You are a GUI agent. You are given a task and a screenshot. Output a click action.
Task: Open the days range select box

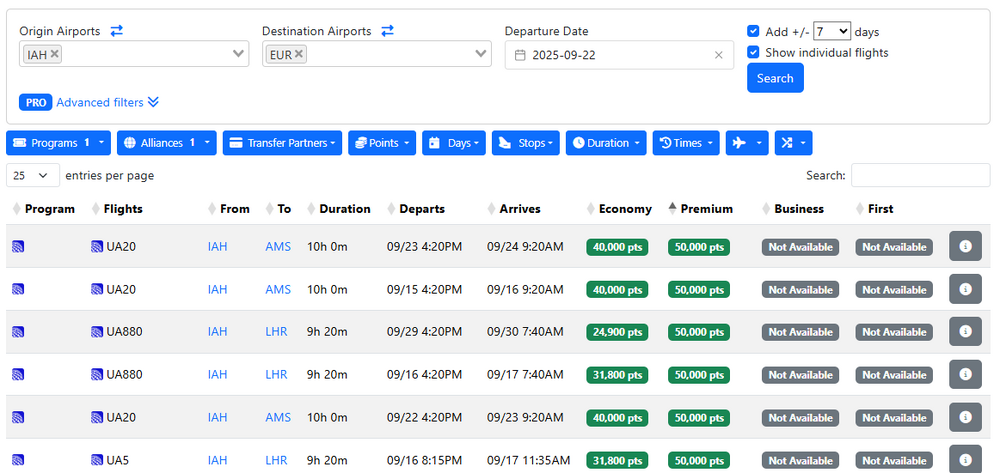coord(831,31)
